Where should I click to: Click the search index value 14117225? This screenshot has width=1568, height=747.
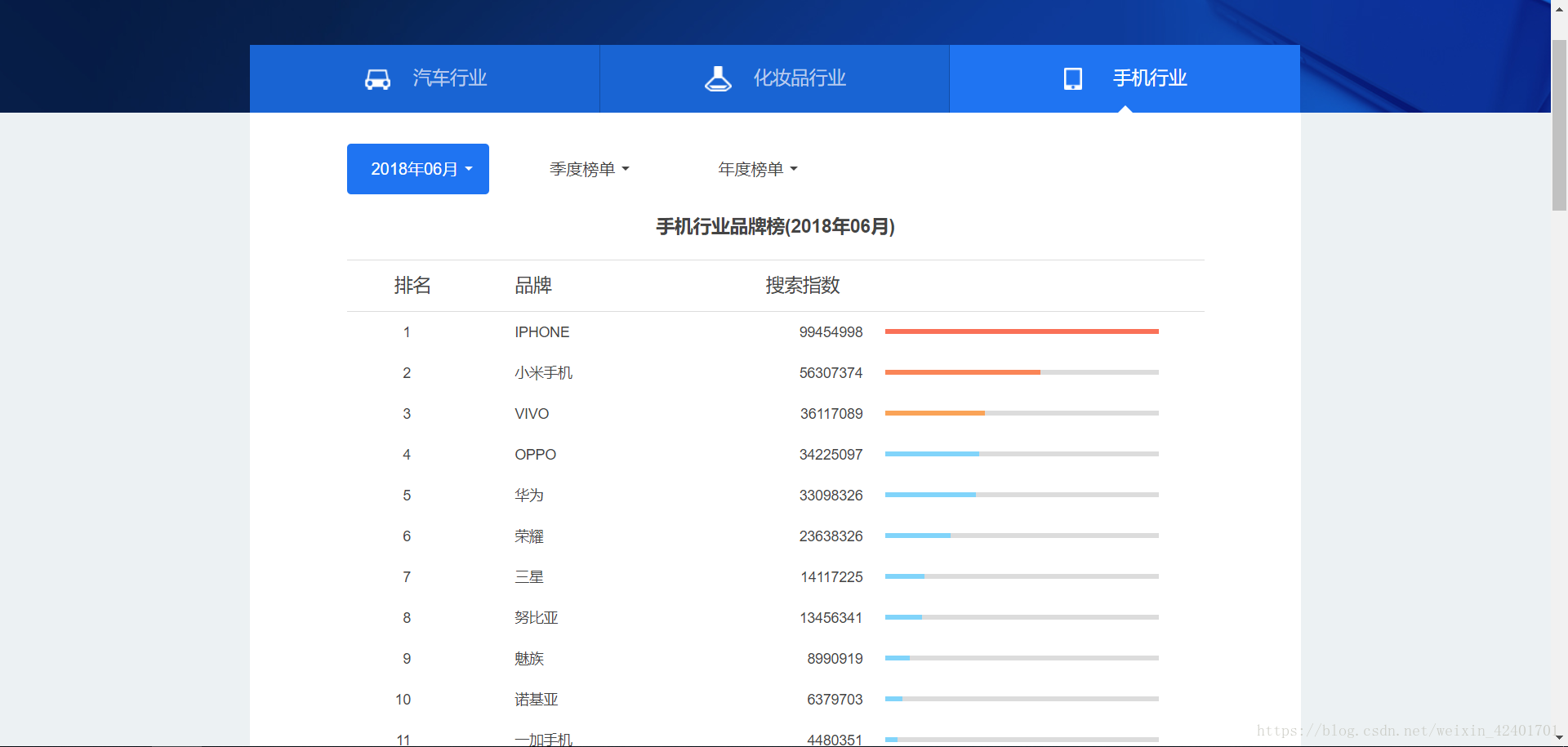tap(831, 577)
